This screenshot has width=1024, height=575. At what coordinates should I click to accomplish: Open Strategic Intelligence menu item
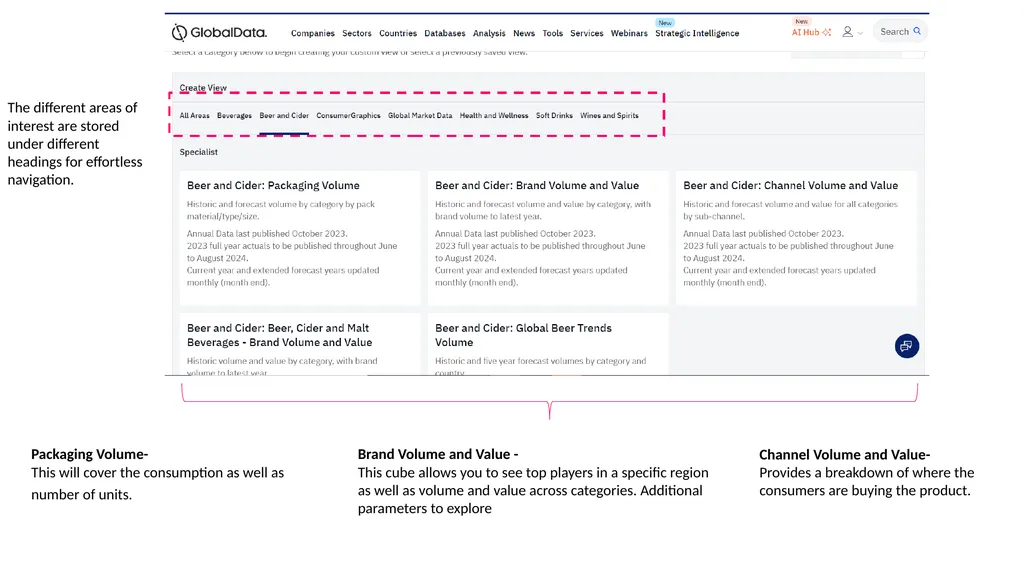697,33
